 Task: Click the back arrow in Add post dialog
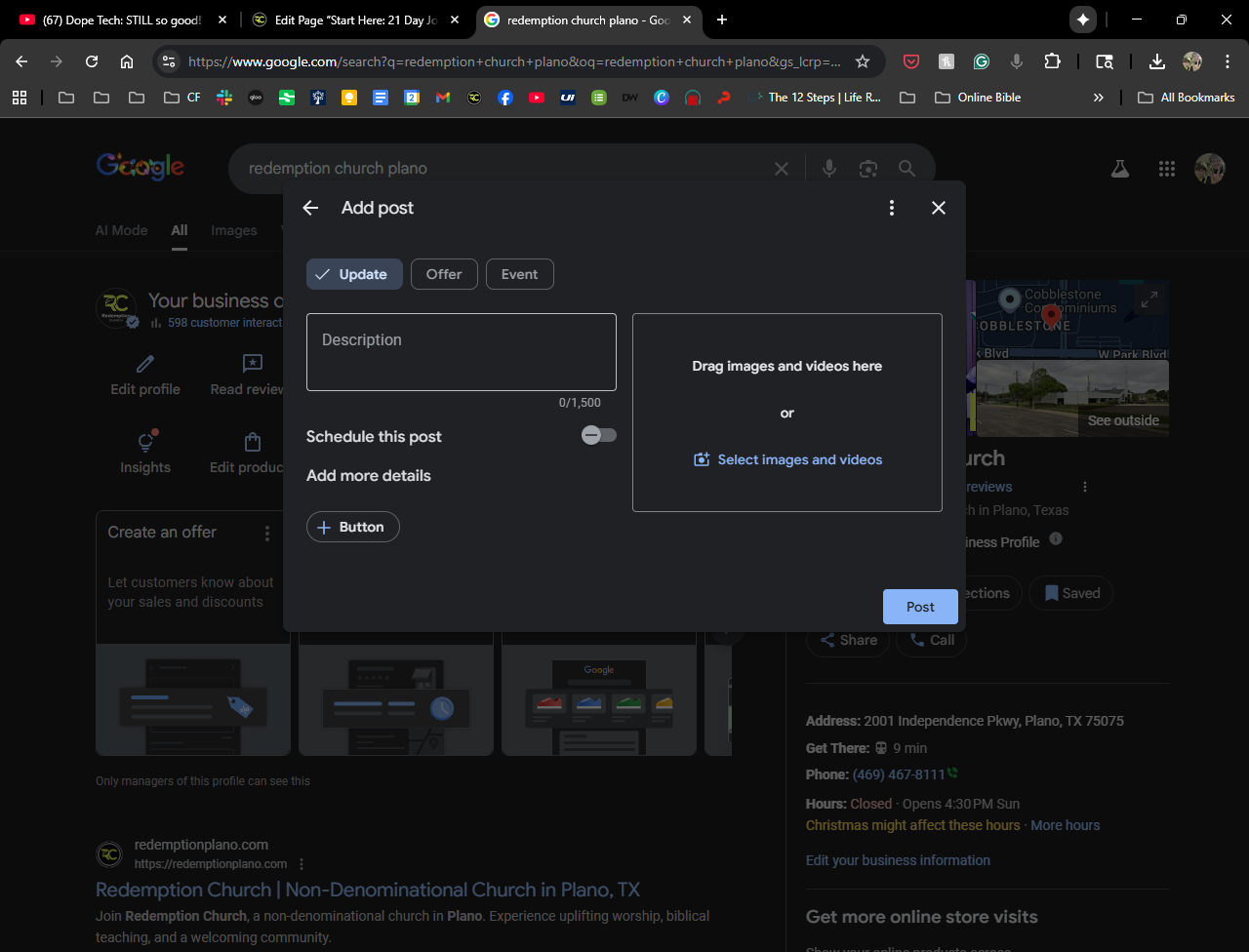point(310,208)
